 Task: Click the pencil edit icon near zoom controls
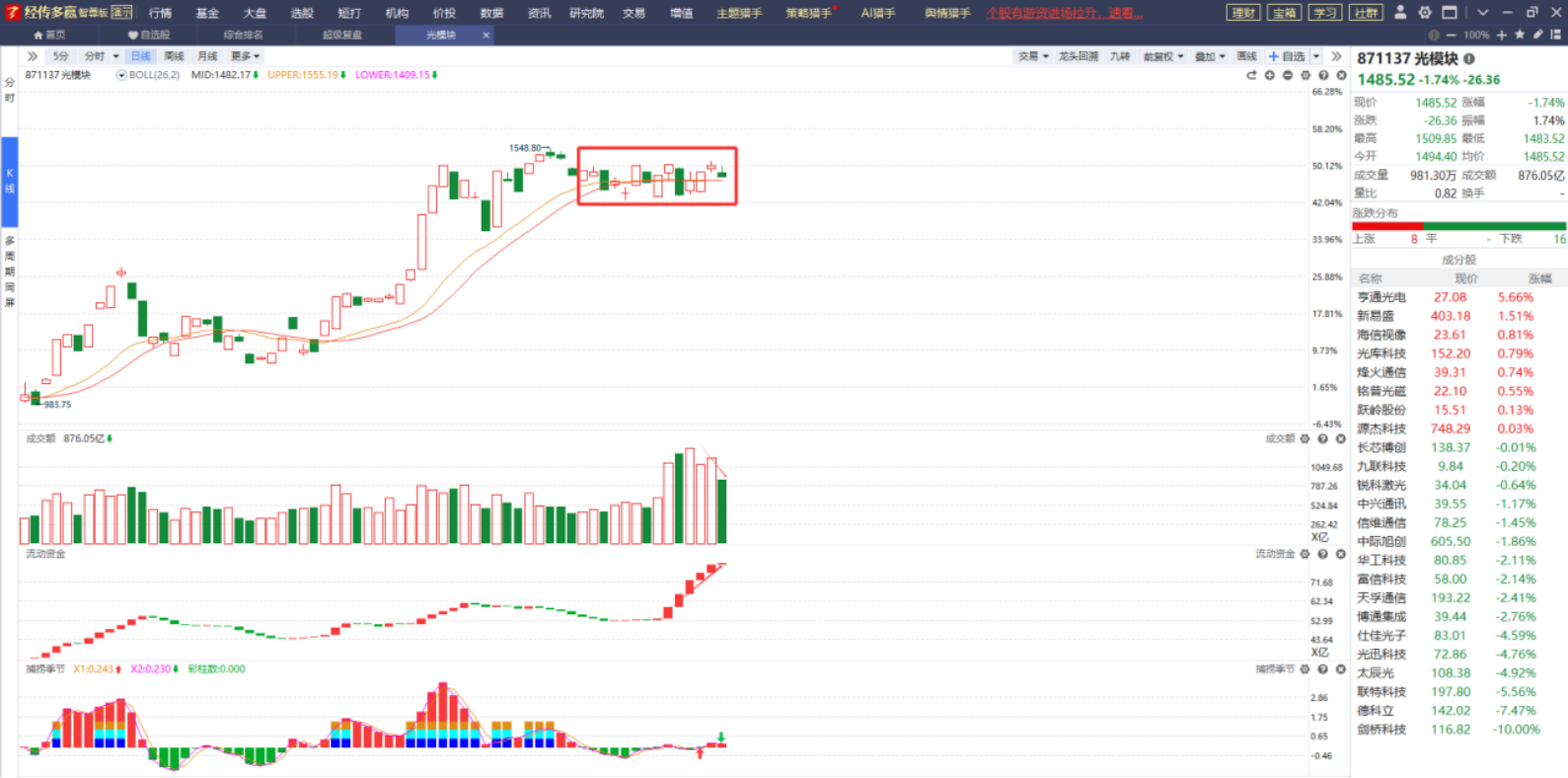[x=1537, y=35]
